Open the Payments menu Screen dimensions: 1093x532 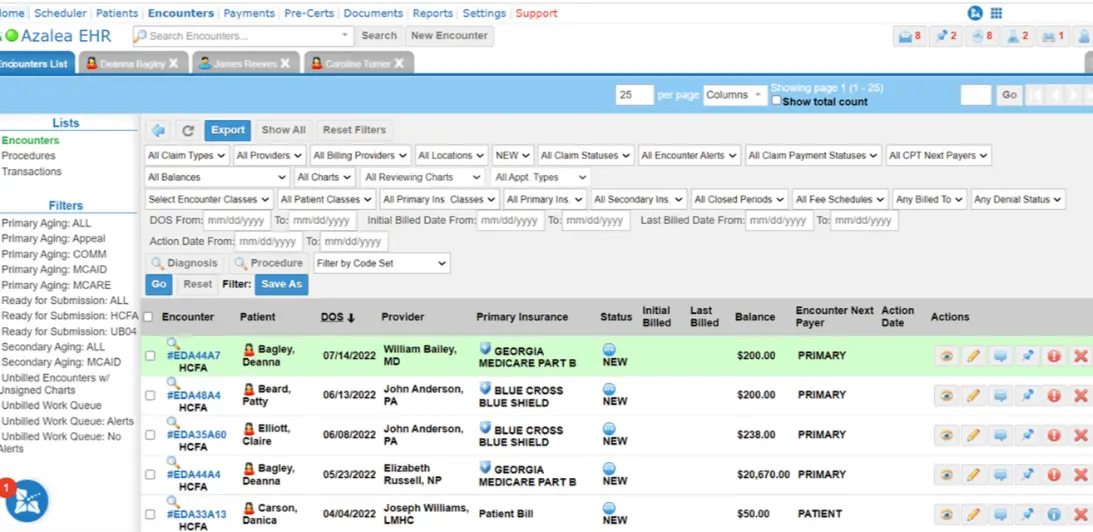(x=250, y=13)
